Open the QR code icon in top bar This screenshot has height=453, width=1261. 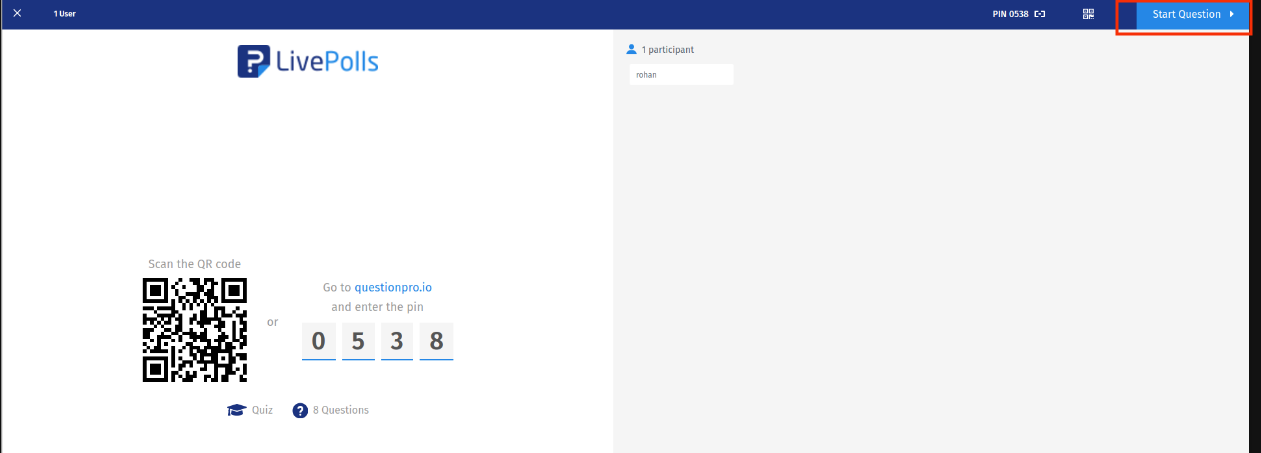[1088, 14]
